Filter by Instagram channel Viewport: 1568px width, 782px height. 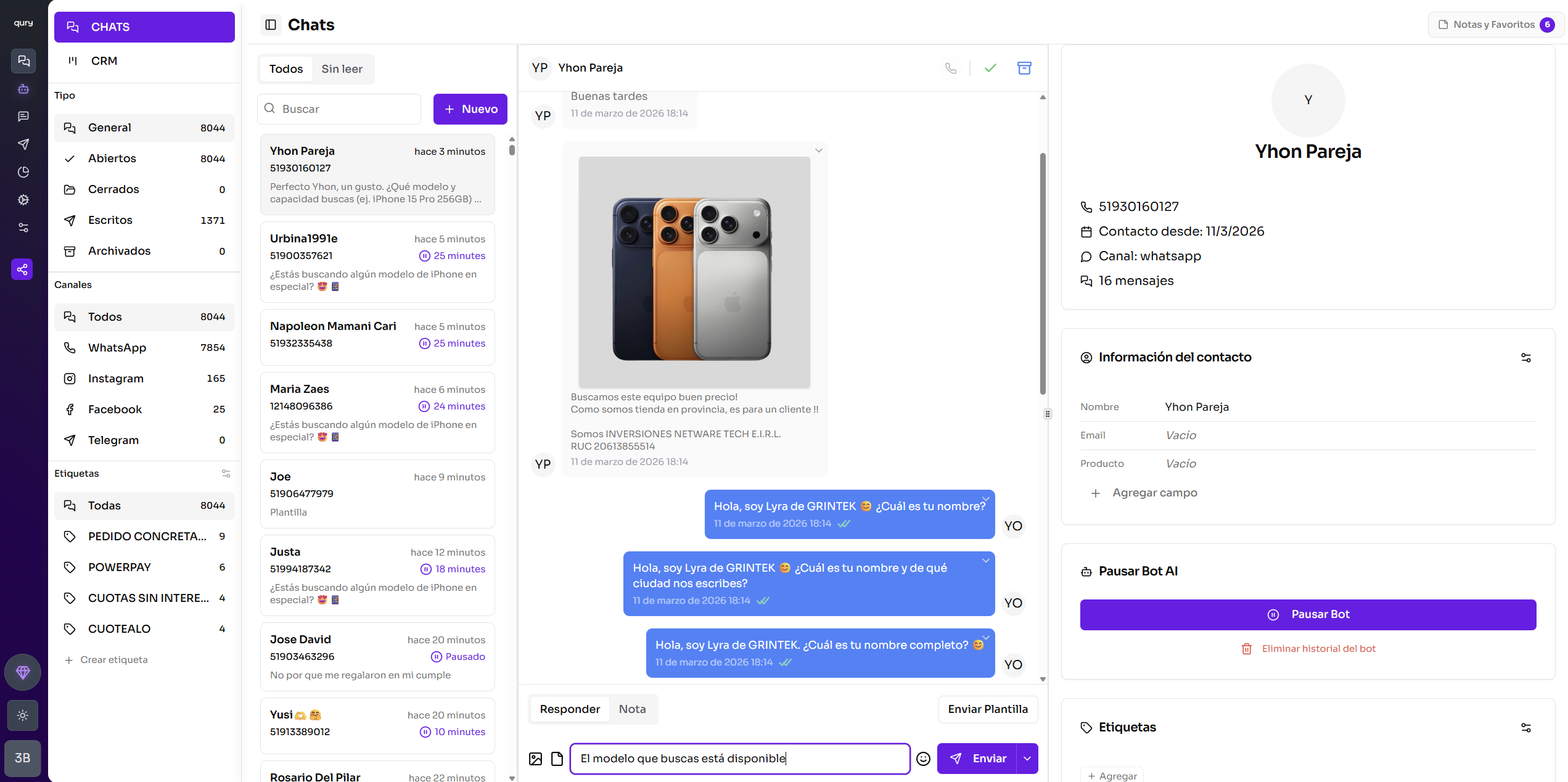(144, 379)
